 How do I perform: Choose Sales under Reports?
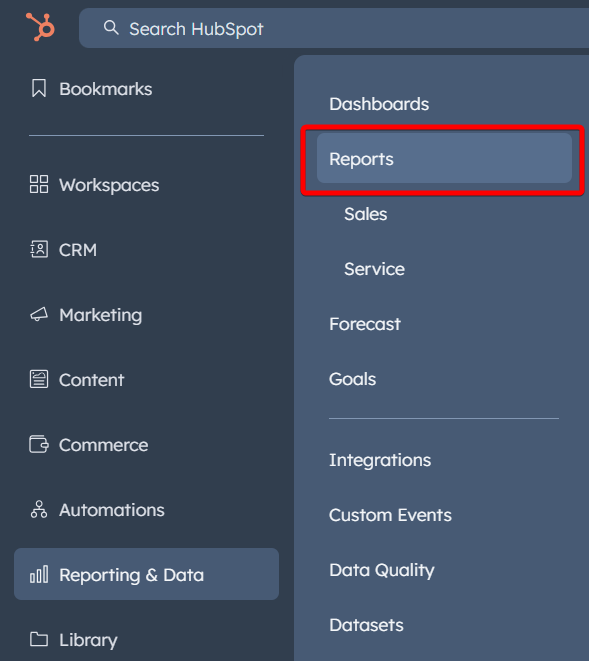tap(366, 214)
